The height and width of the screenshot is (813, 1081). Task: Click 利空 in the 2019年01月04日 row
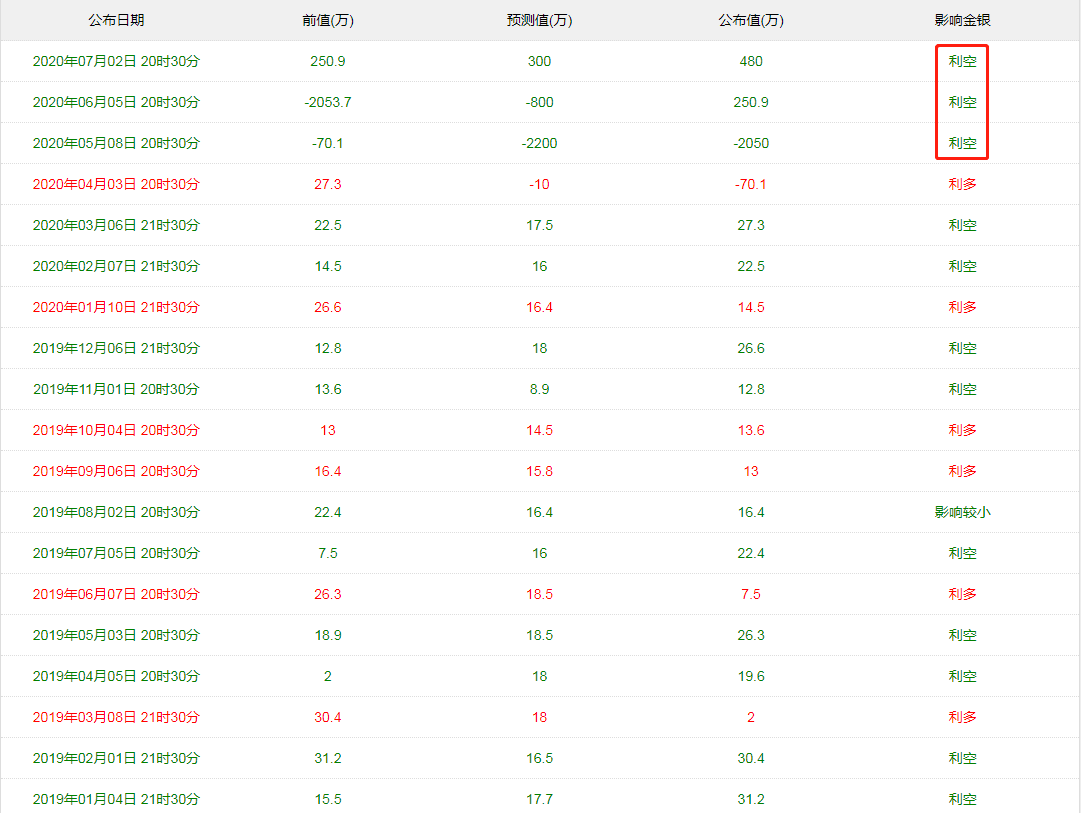(962, 799)
